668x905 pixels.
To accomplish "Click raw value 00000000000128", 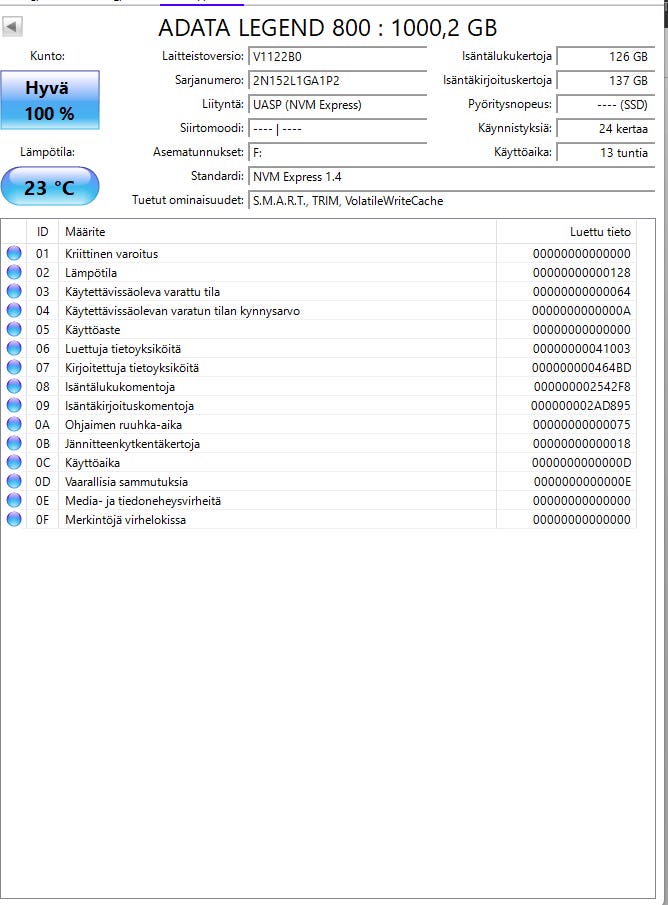I will pyautogui.click(x=581, y=272).
